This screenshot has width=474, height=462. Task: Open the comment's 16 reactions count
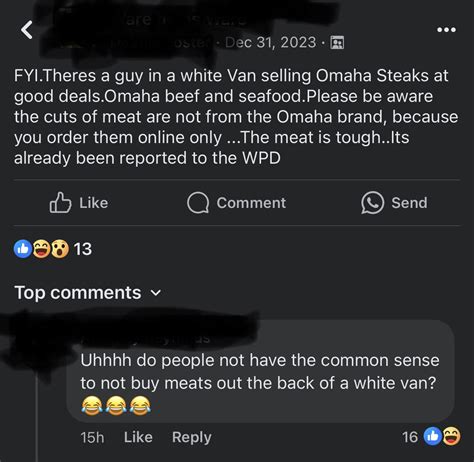(410, 437)
